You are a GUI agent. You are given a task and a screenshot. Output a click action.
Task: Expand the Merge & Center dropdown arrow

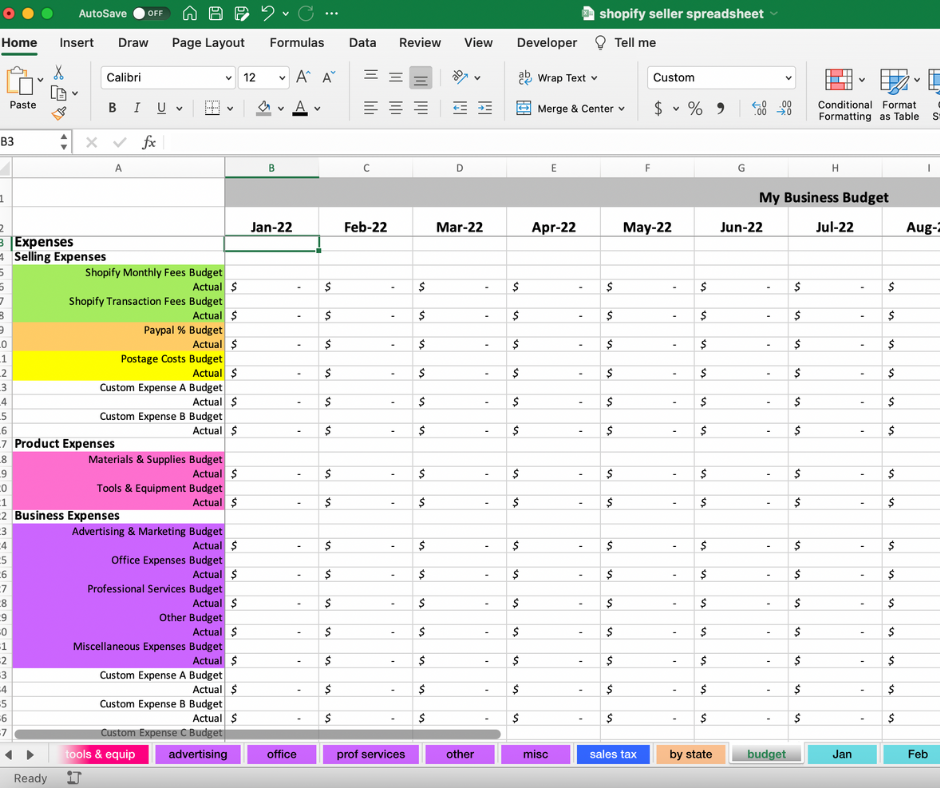point(622,109)
